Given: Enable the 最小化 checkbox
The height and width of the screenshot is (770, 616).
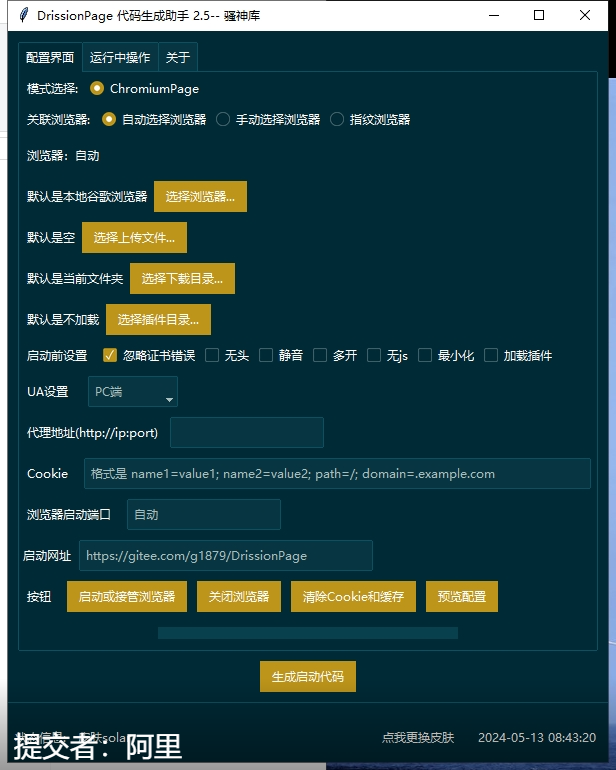Looking at the screenshot, I should pyautogui.click(x=425, y=355).
